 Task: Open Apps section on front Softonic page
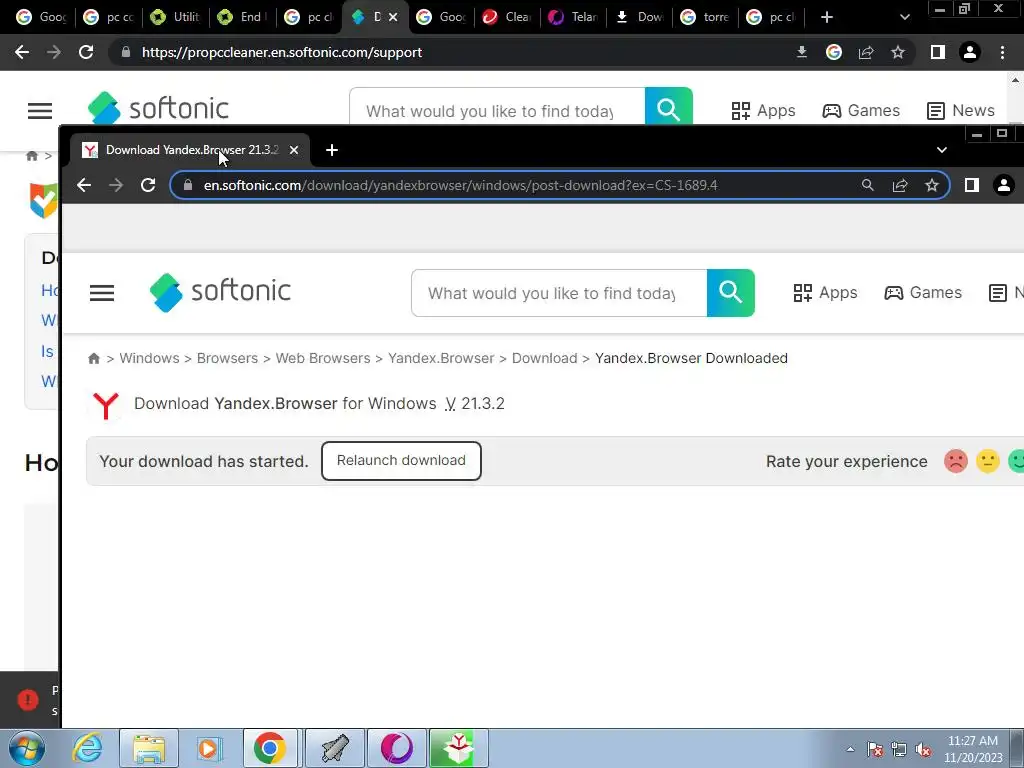825,293
